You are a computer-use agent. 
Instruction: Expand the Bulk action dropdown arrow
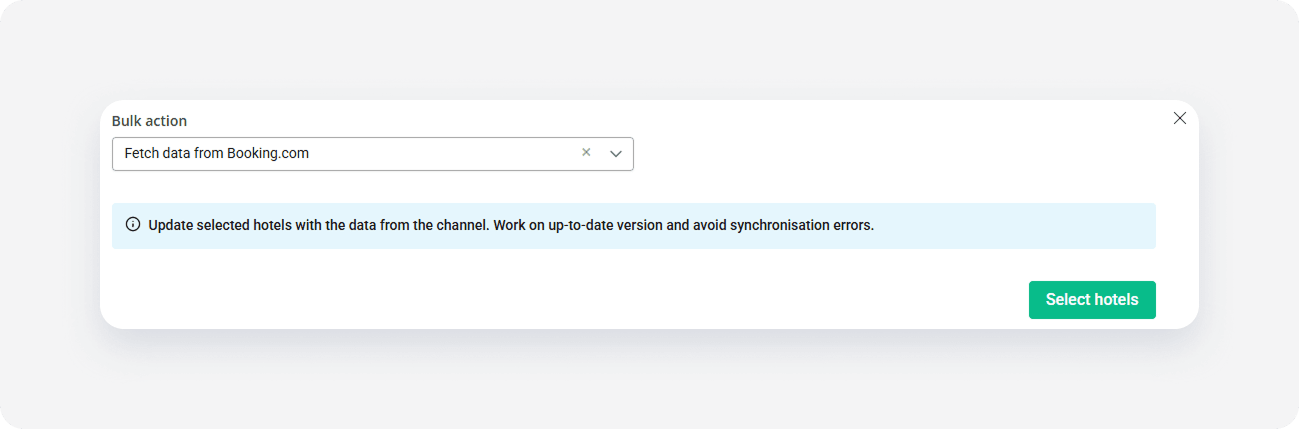point(616,154)
